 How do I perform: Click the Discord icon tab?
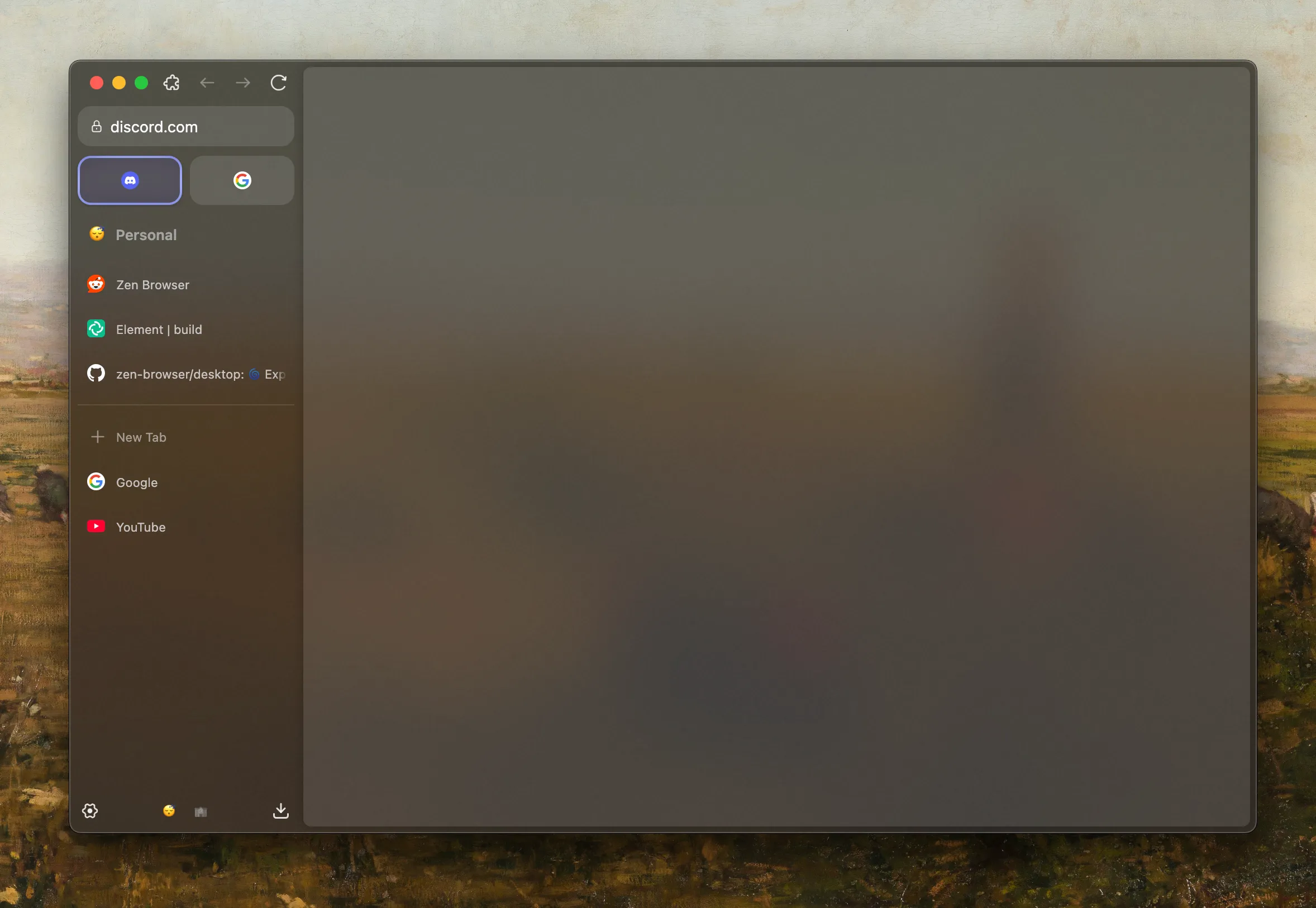coord(130,180)
